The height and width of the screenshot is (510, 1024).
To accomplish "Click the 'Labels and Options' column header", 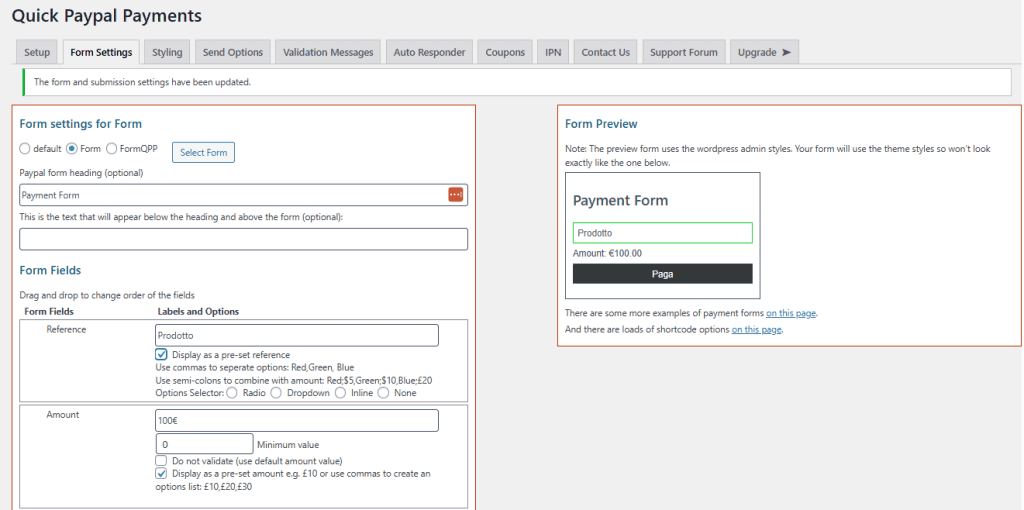I will (198, 311).
